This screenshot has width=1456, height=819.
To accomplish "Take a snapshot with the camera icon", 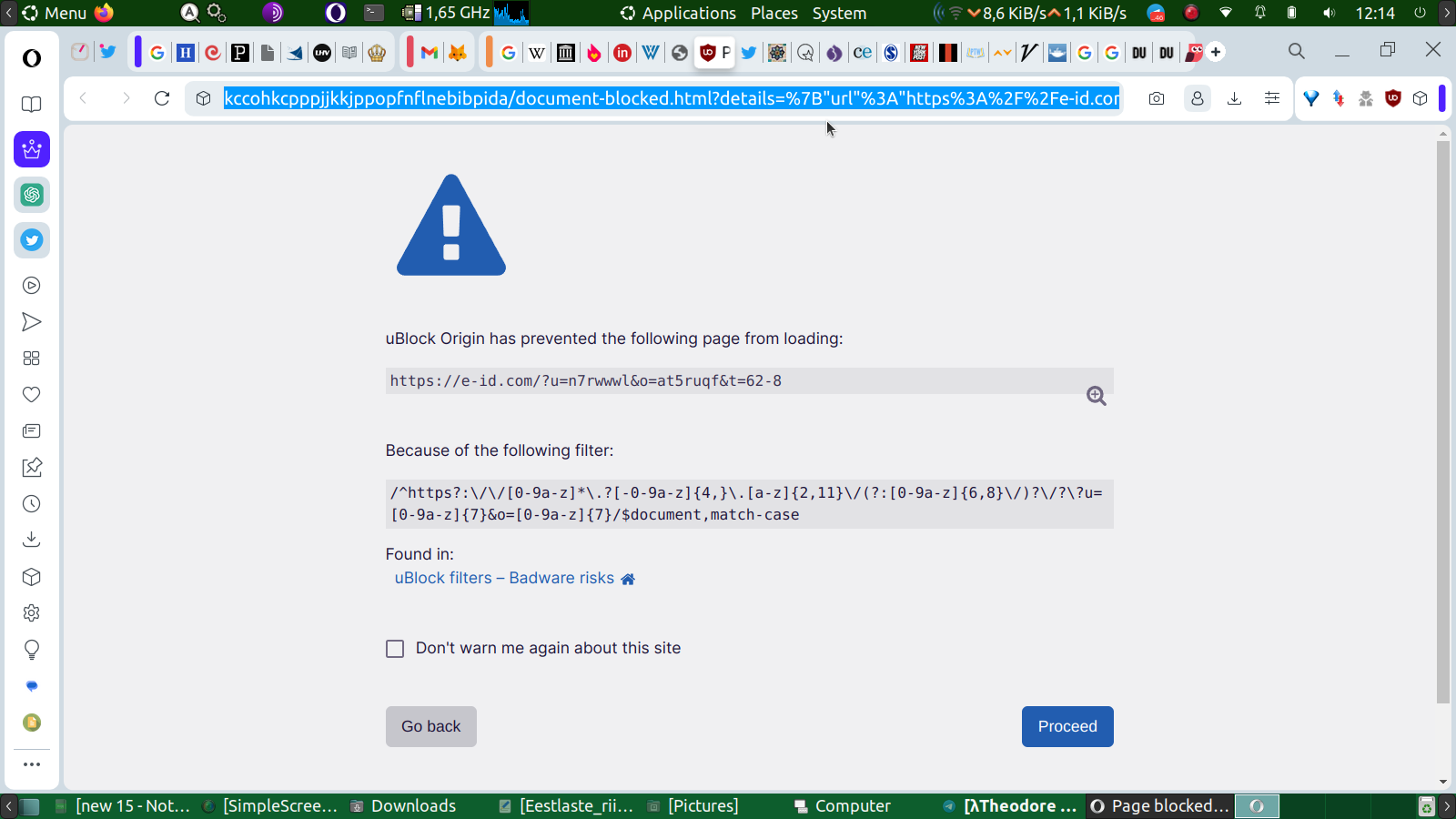I will coord(1157,98).
